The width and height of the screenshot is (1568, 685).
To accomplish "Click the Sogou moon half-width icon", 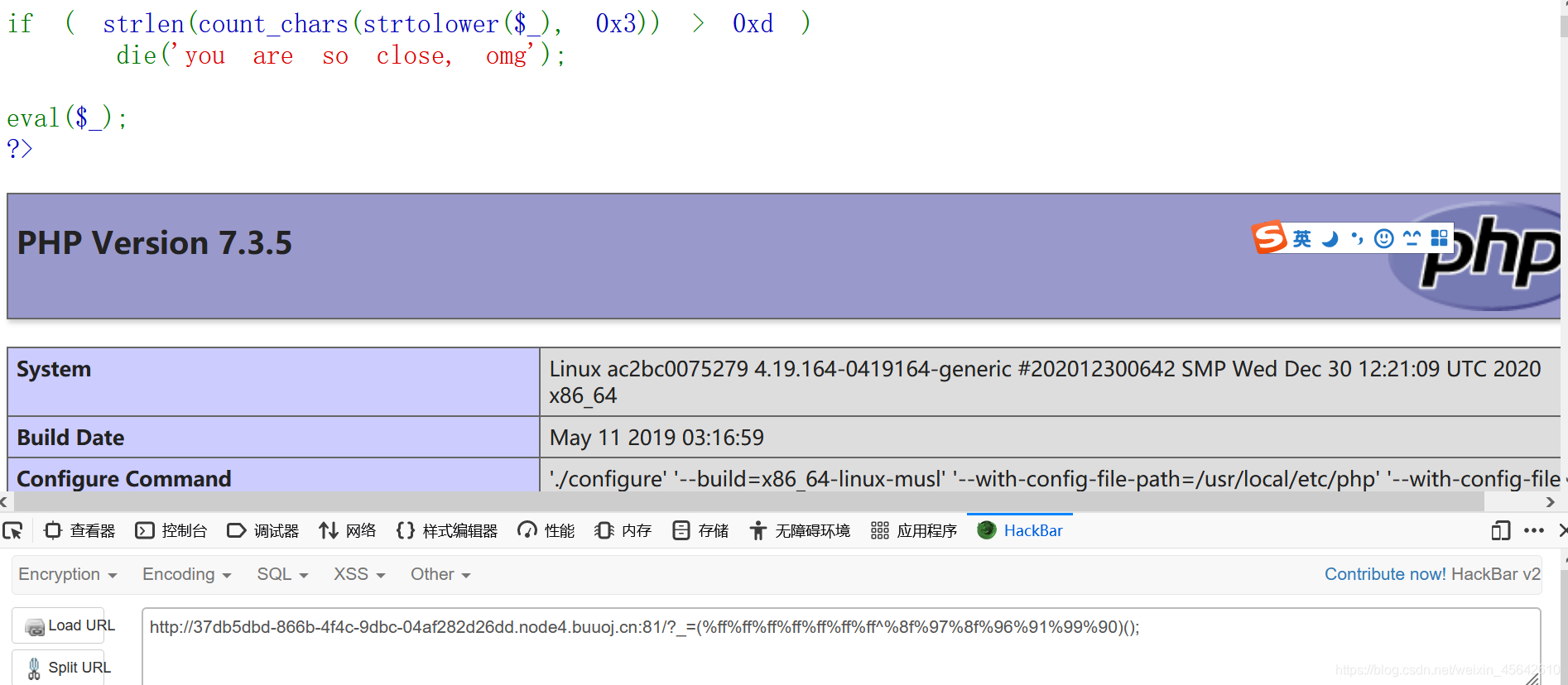I will tap(1330, 239).
